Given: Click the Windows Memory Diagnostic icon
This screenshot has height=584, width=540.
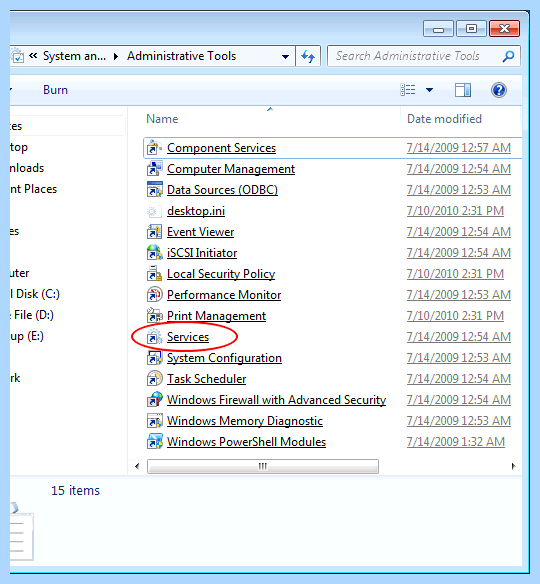Looking at the screenshot, I should (x=154, y=420).
